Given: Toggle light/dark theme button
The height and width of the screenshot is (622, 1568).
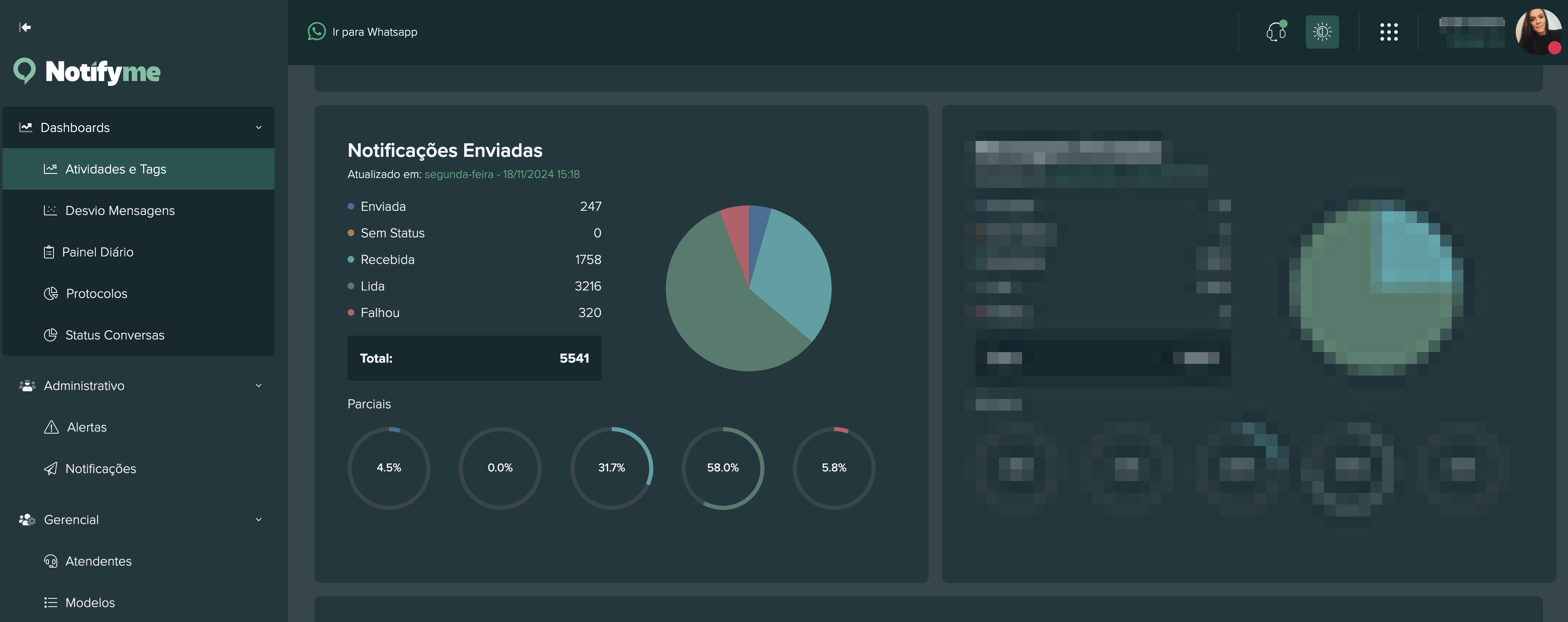Looking at the screenshot, I should [x=1322, y=32].
